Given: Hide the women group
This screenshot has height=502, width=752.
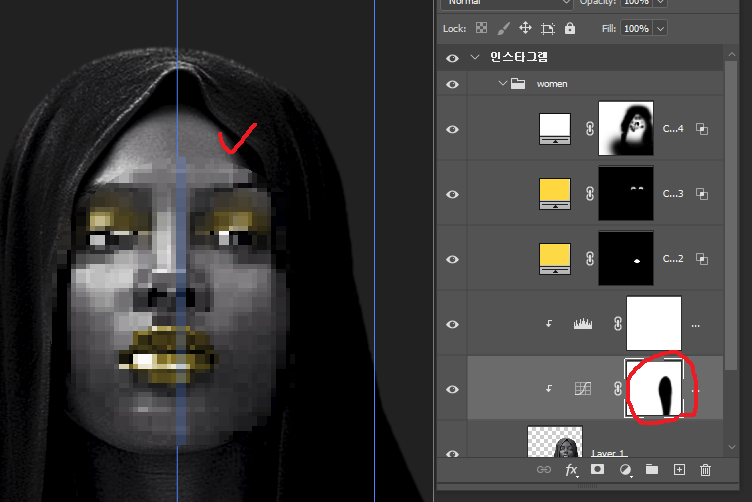Looking at the screenshot, I should pyautogui.click(x=452, y=84).
